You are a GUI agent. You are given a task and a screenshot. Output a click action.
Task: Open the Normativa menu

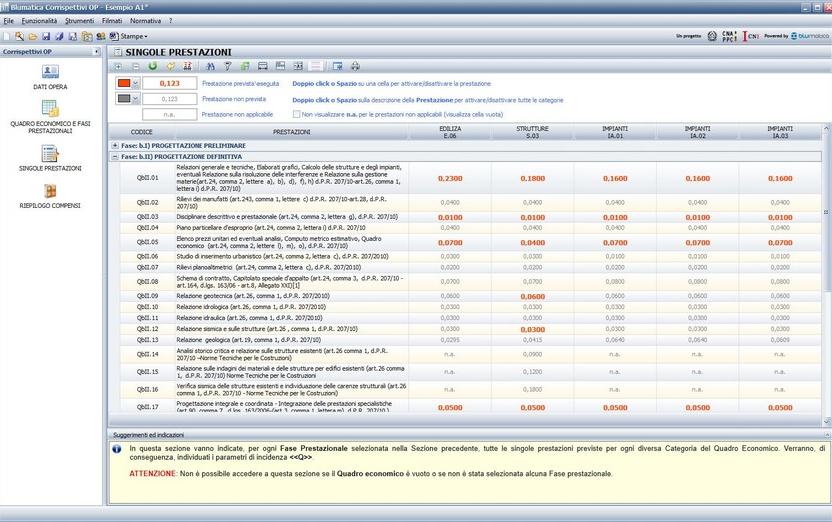[145, 20]
